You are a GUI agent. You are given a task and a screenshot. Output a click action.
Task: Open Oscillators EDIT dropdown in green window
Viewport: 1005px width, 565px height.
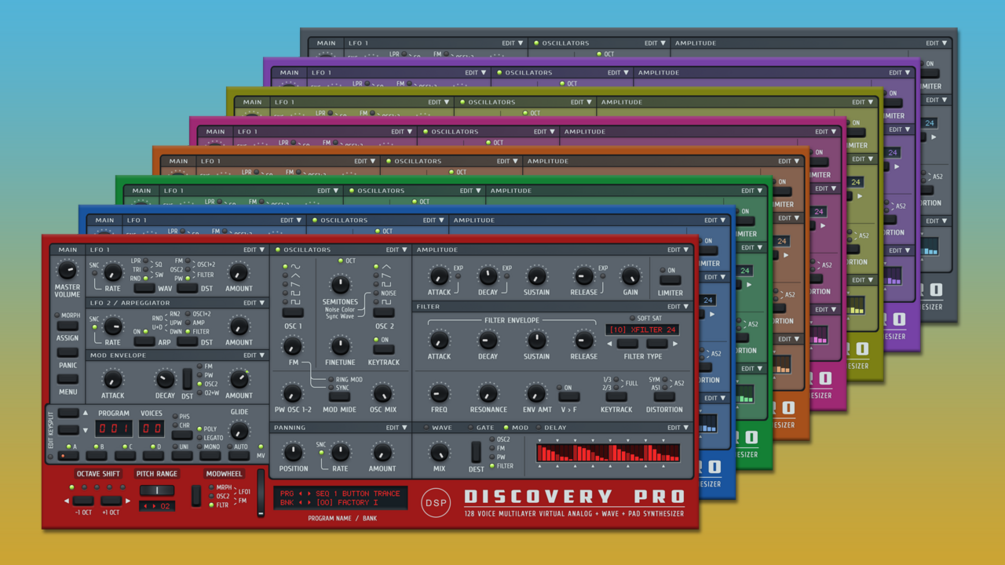coord(470,191)
